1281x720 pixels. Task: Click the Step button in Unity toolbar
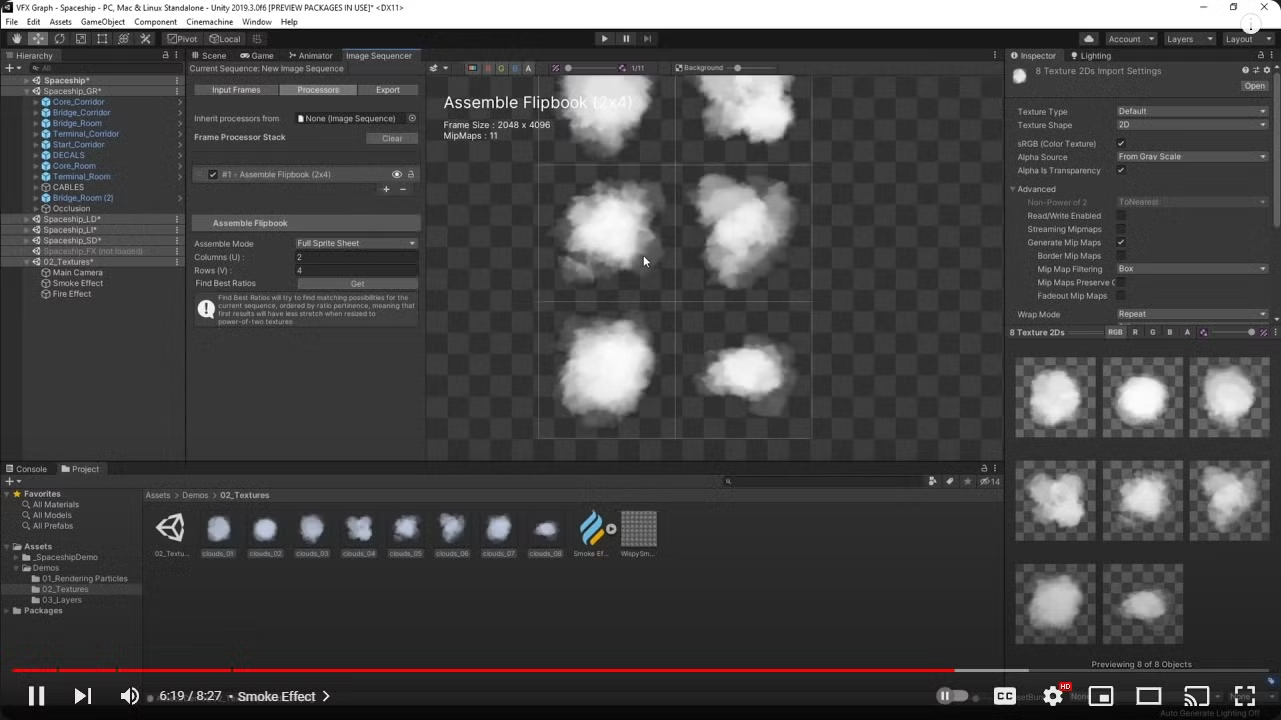pos(647,39)
